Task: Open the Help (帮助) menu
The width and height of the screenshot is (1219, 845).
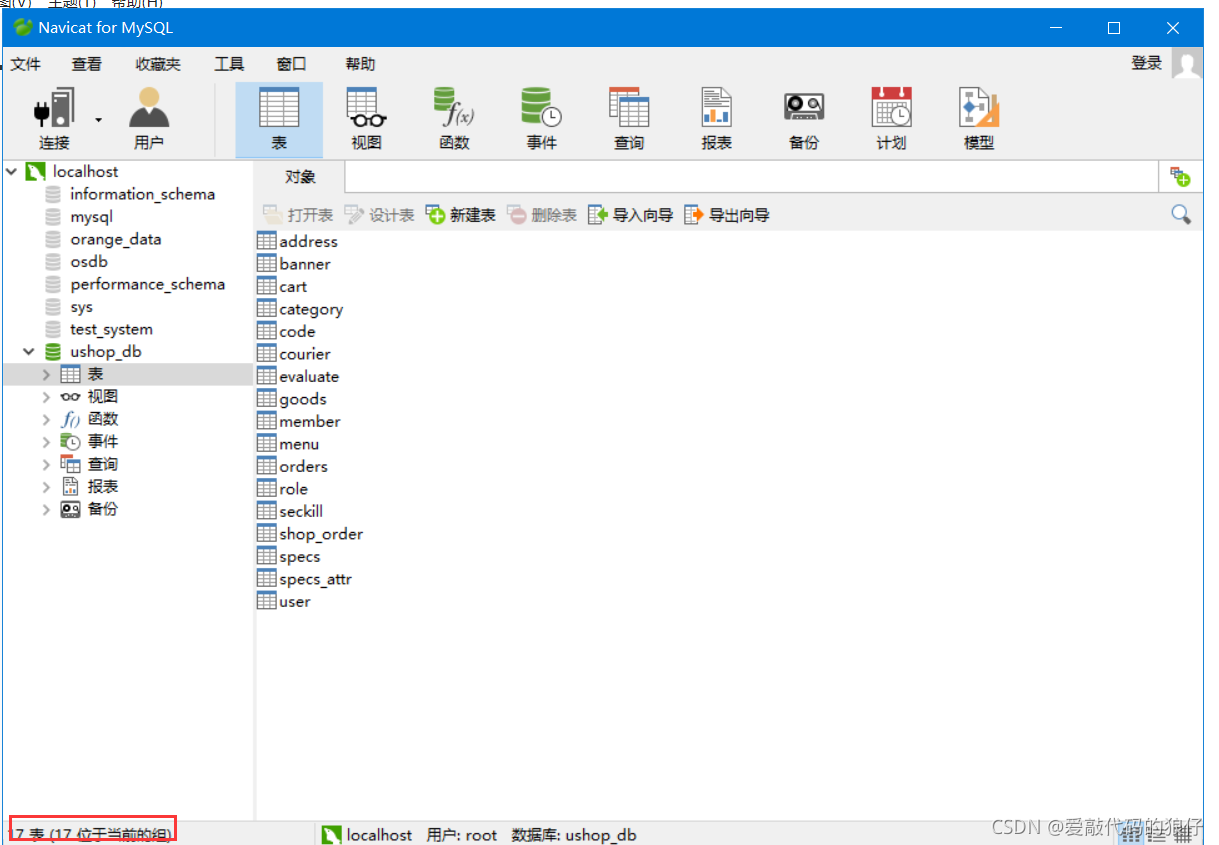Action: pyautogui.click(x=360, y=64)
